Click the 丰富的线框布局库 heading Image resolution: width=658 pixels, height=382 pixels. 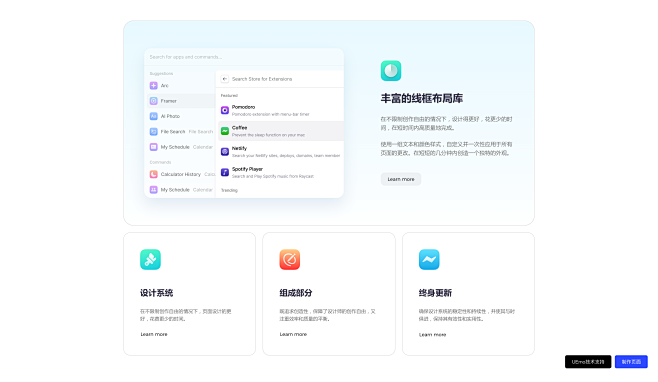(x=422, y=99)
